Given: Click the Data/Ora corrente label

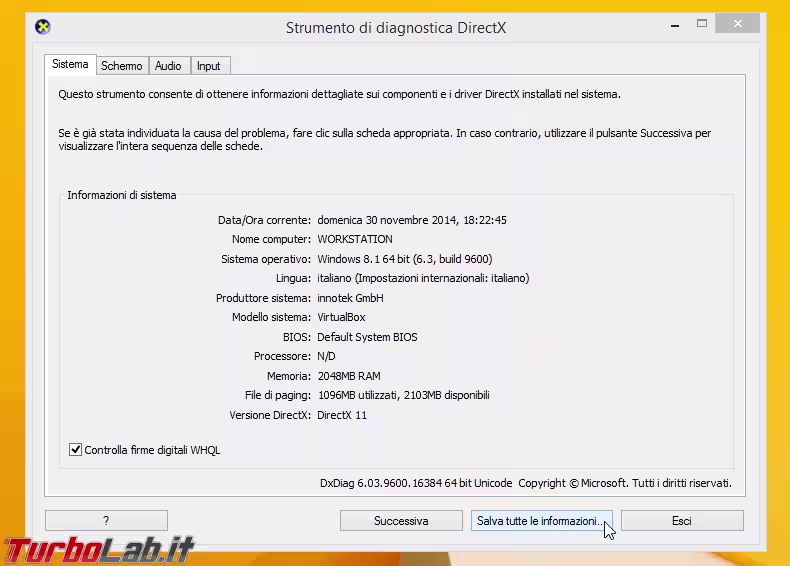Looking at the screenshot, I should pyautogui.click(x=265, y=220).
